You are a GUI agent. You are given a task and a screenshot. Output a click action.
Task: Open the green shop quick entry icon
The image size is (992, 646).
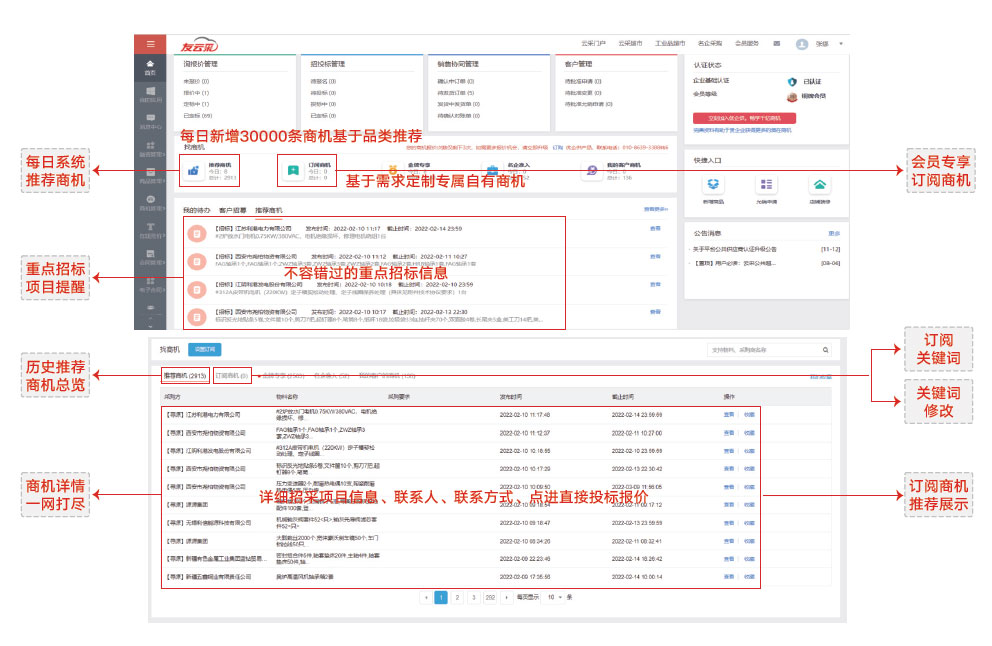click(x=819, y=185)
